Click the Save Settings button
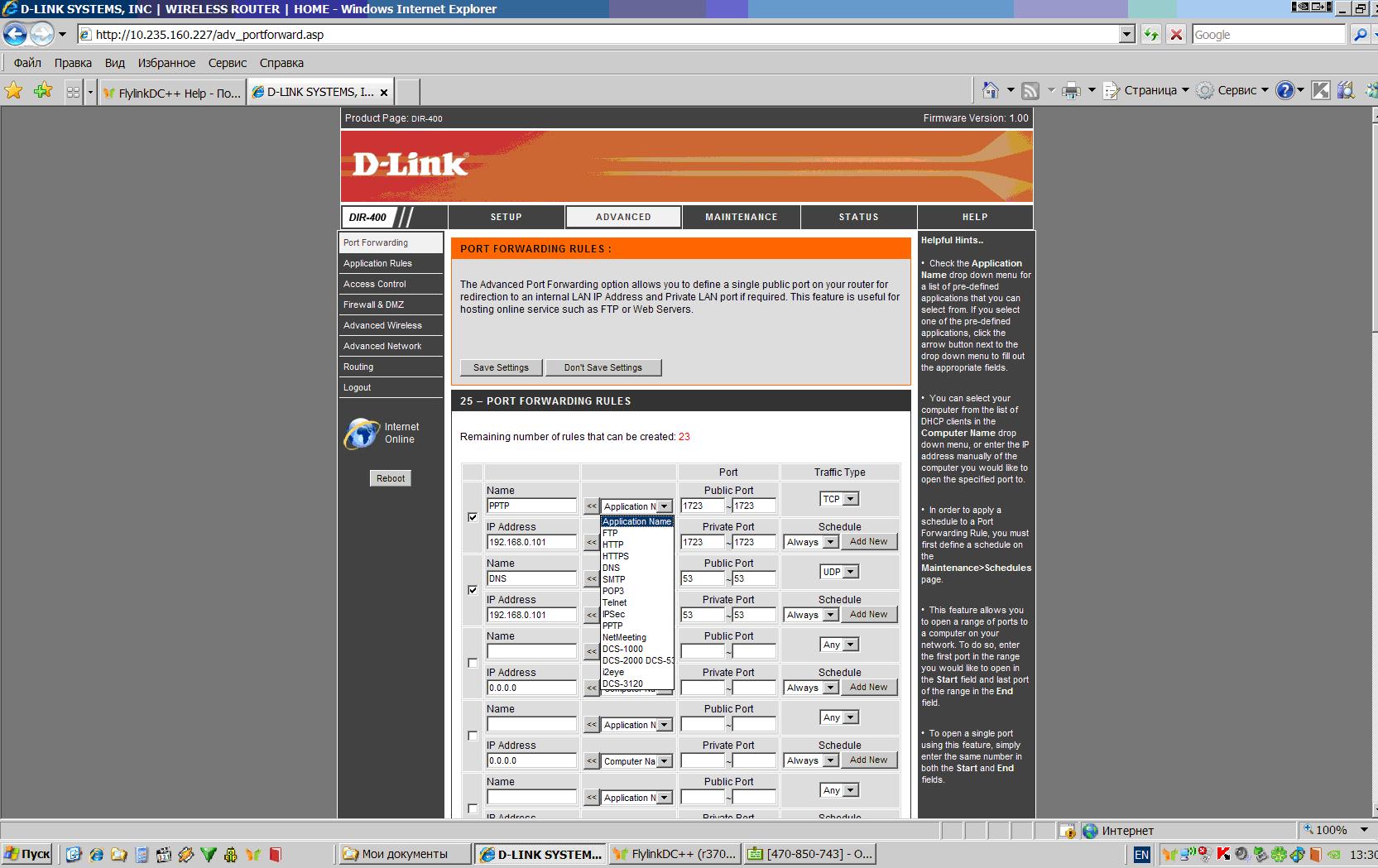Screen dimensions: 1378x868 (501, 367)
